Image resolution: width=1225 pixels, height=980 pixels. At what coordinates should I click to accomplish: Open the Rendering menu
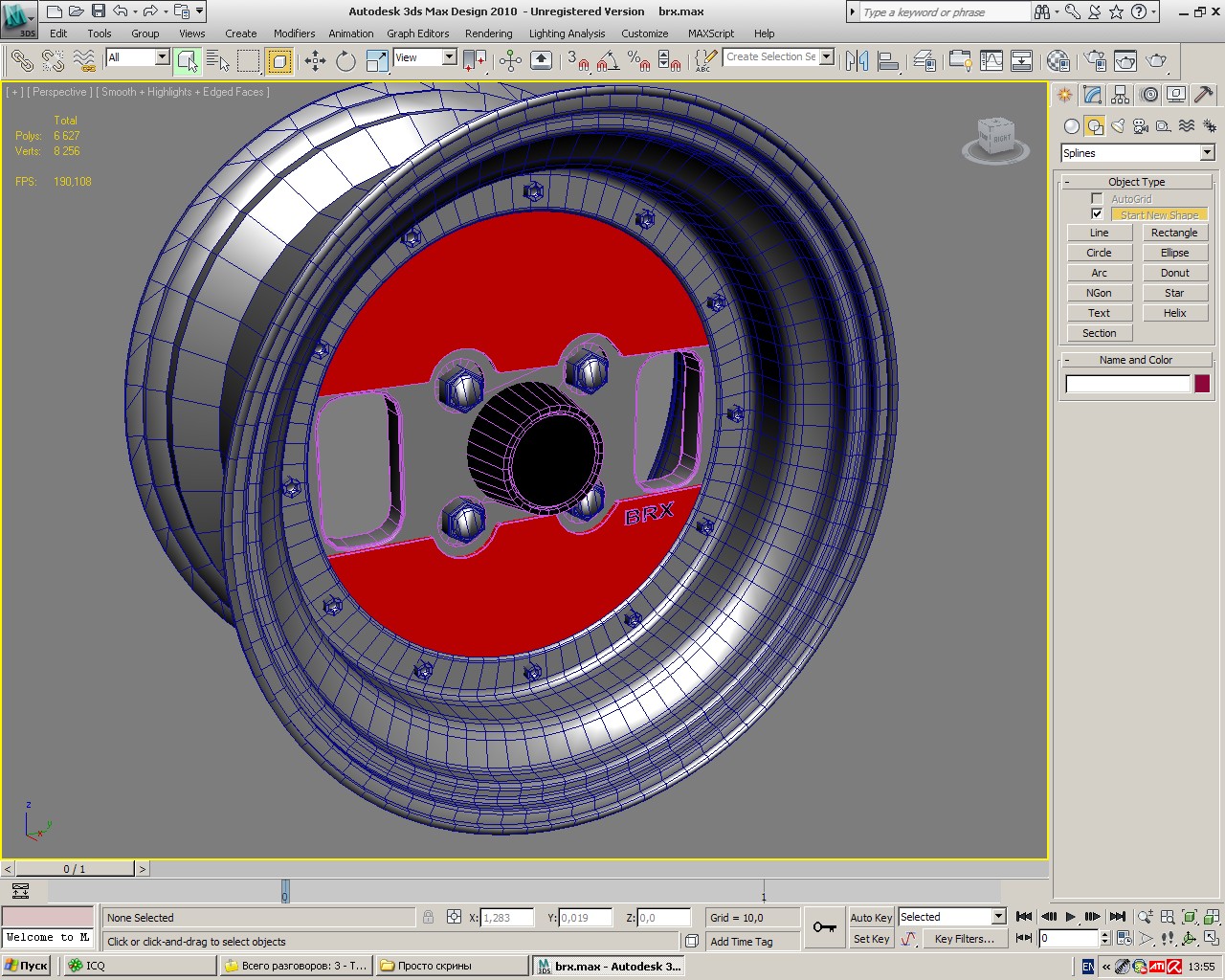488,33
